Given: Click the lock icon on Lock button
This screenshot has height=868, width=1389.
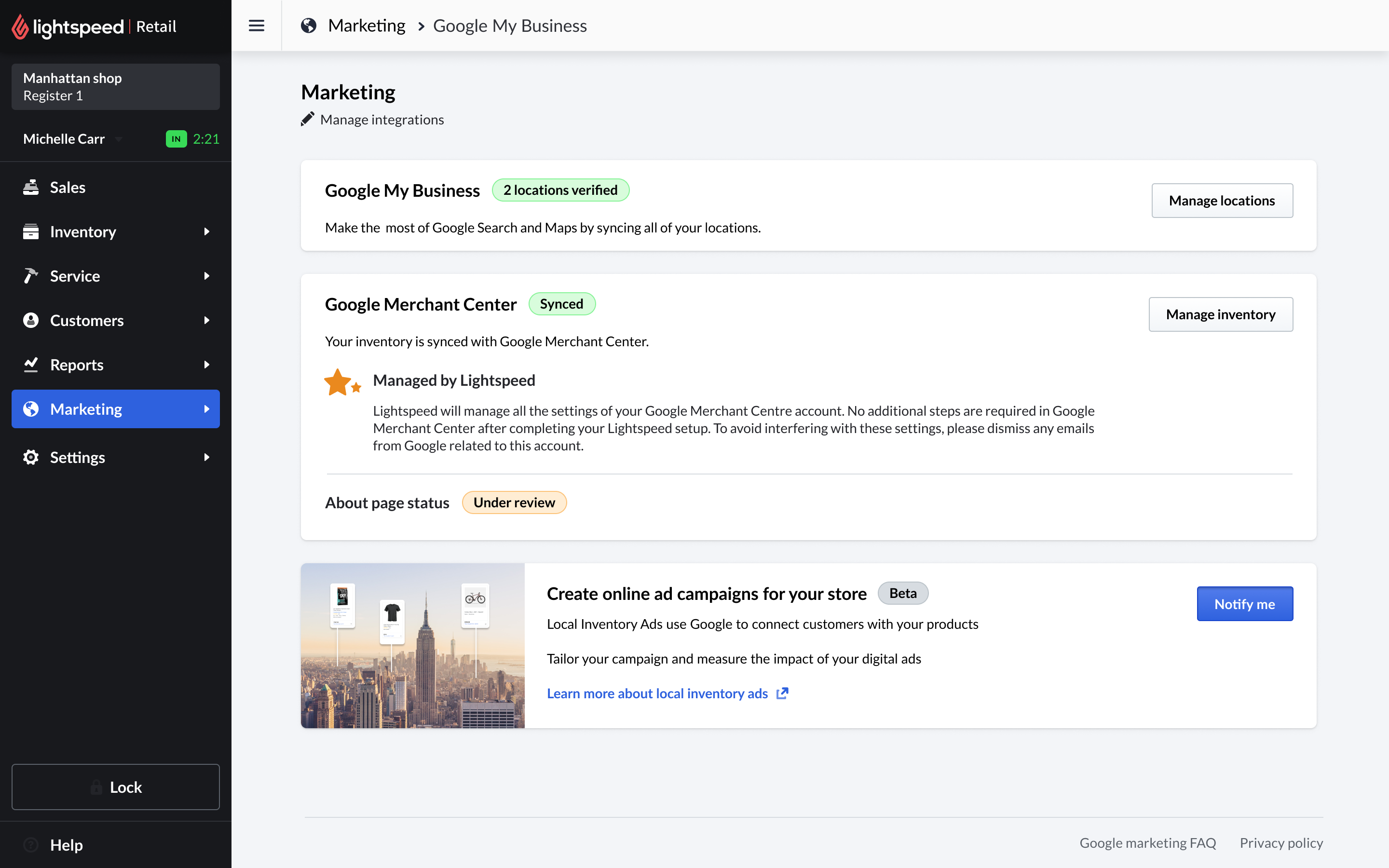Looking at the screenshot, I should [x=96, y=787].
